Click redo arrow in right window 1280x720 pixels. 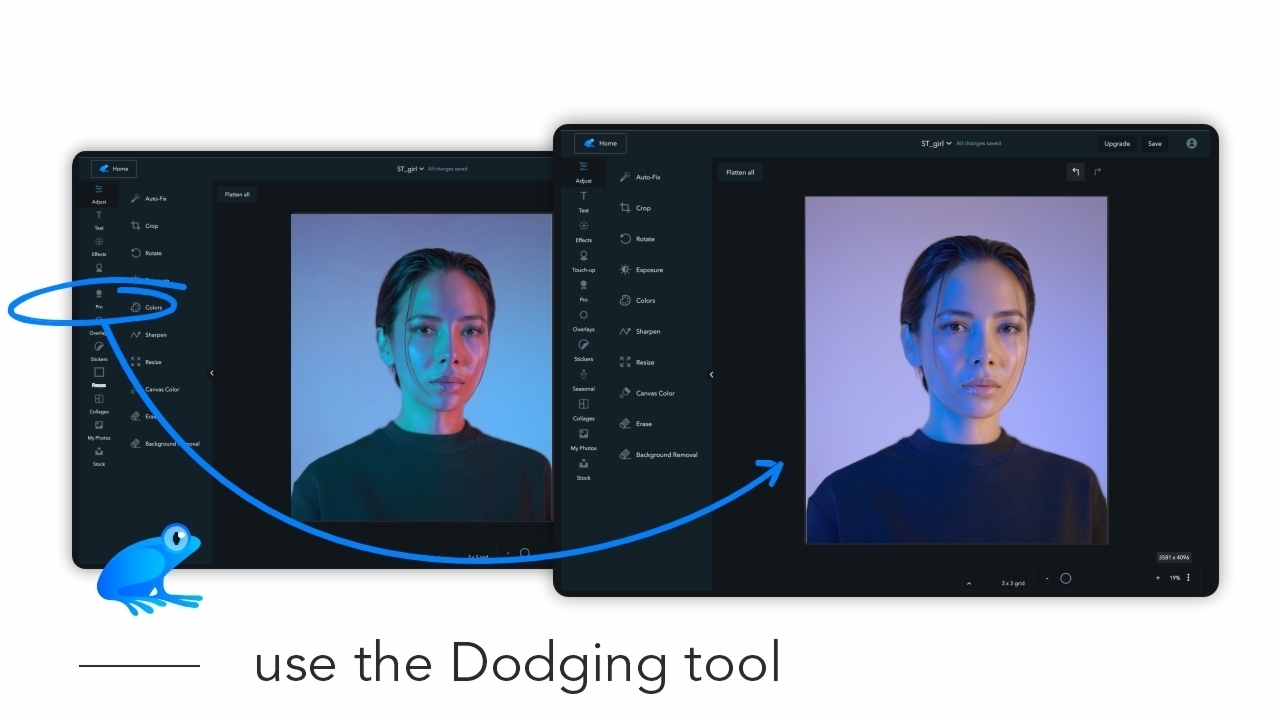click(x=1097, y=172)
